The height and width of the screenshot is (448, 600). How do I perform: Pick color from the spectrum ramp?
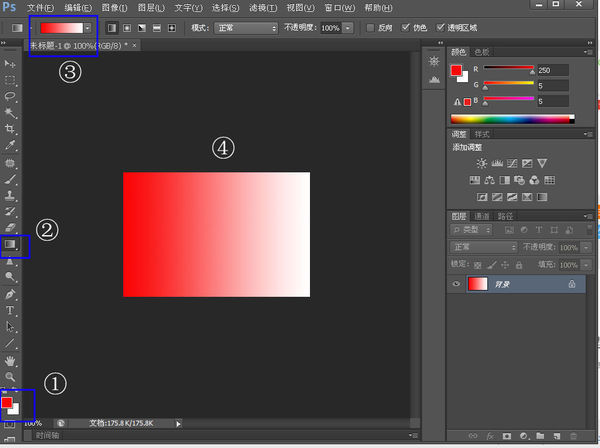[512, 119]
